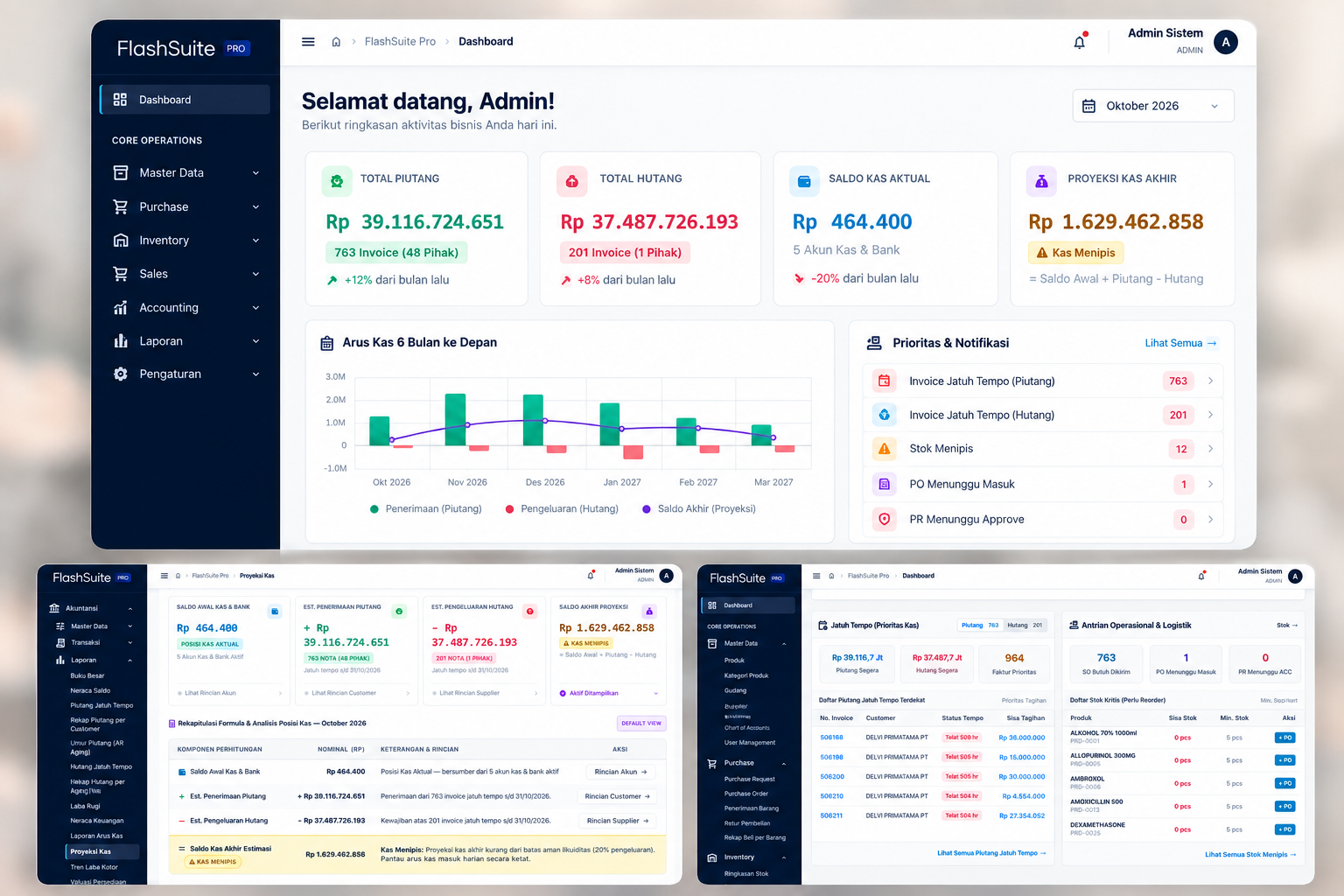Click the 763 badge on Invoice Jatuh Tempo (Piutang)
1344x896 pixels.
click(x=1179, y=381)
